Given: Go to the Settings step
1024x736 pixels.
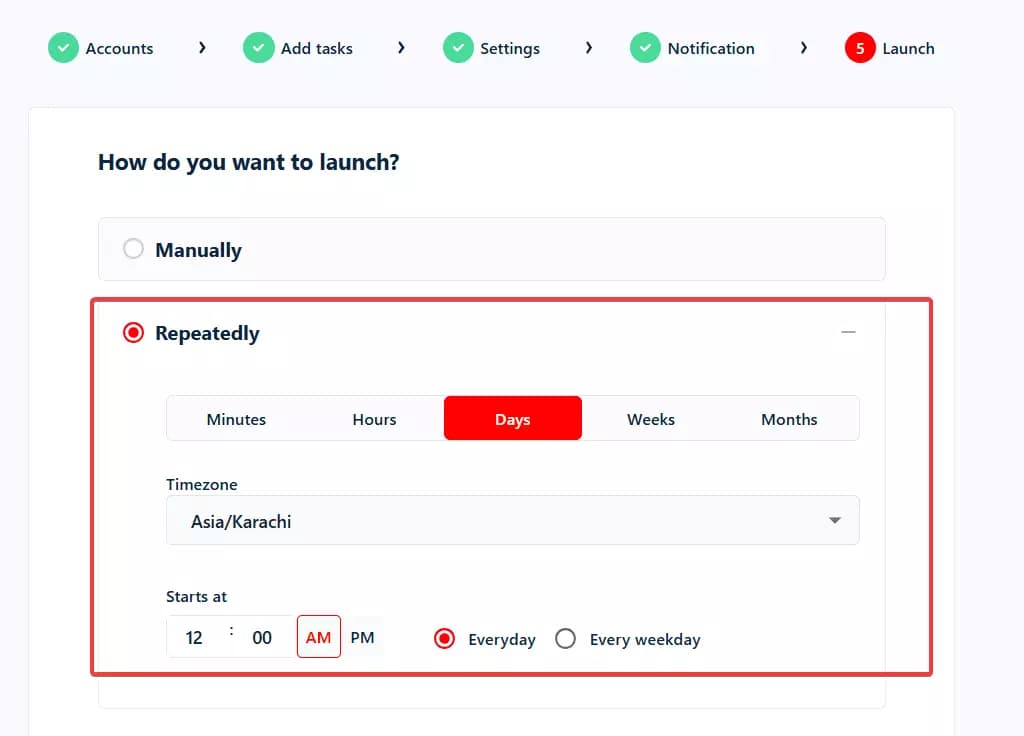Looking at the screenshot, I should pos(510,49).
